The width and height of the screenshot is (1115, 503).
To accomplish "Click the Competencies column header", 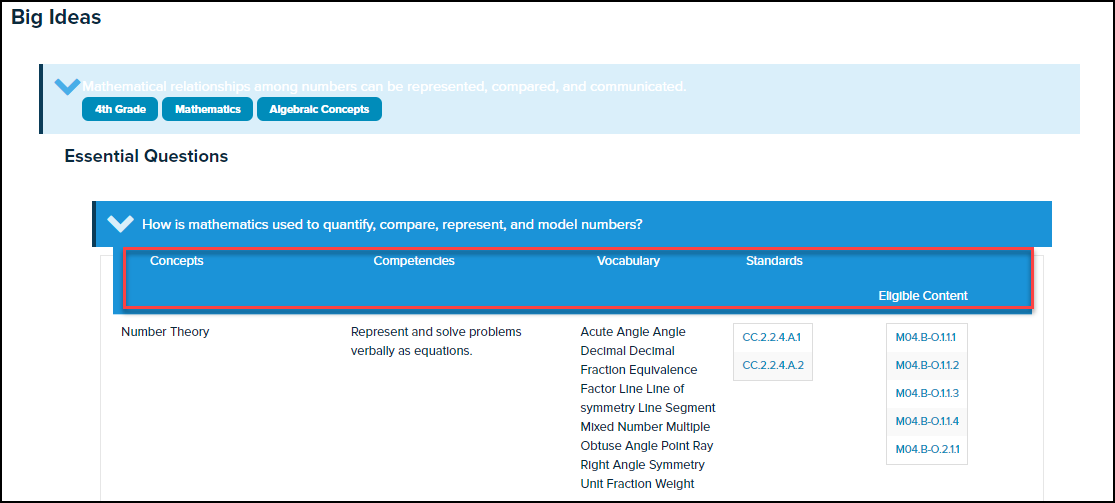I will [414, 261].
